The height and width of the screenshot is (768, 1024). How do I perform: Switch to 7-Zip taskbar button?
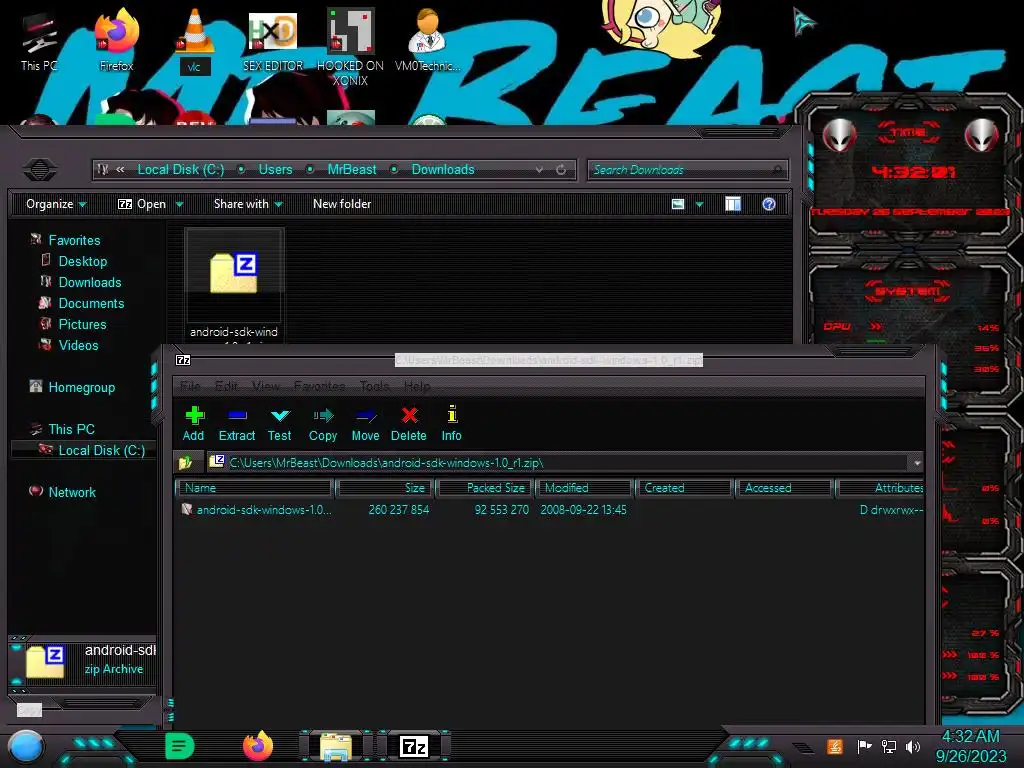414,746
